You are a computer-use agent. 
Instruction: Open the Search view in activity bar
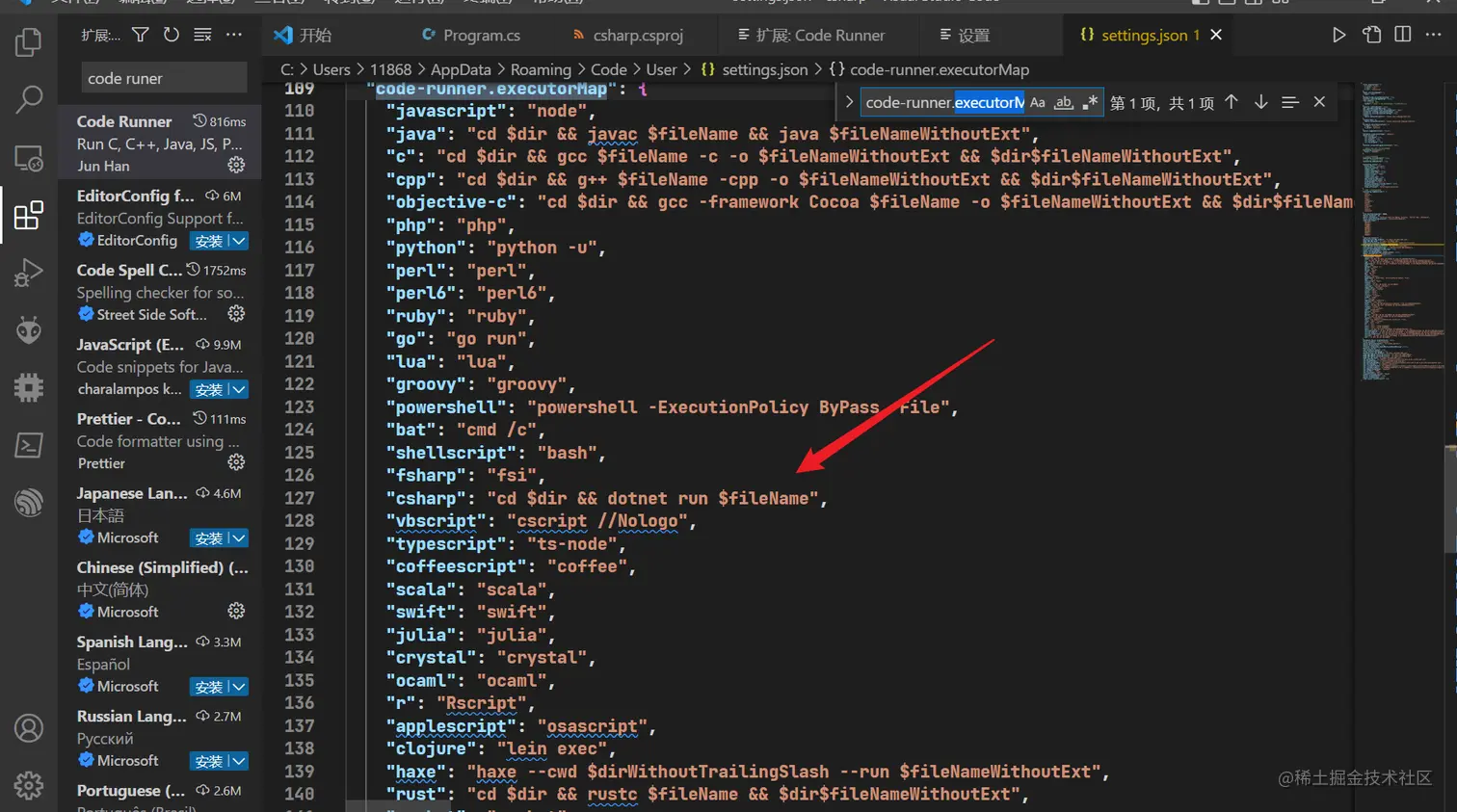click(28, 99)
